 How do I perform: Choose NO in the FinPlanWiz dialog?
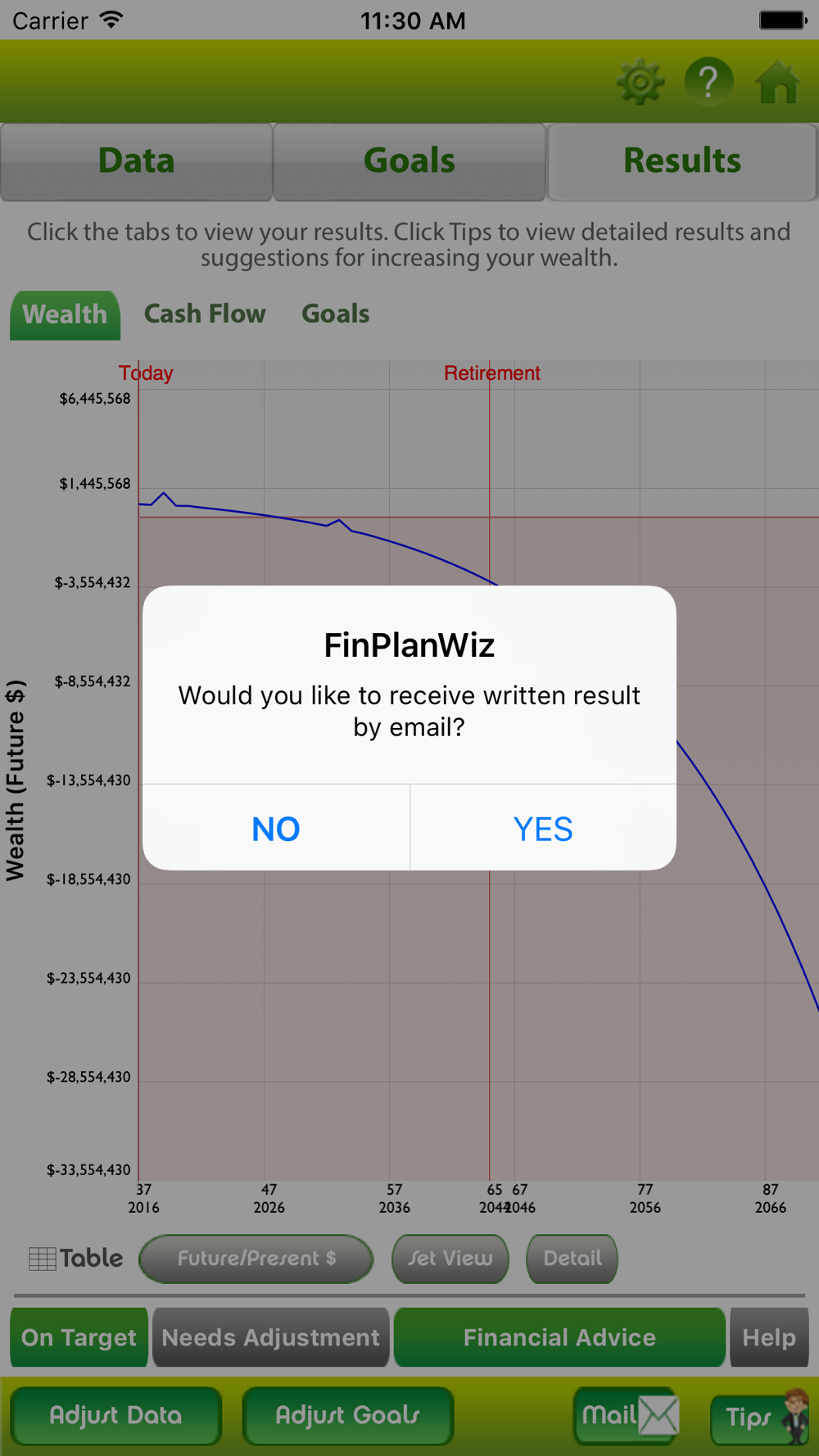click(x=276, y=828)
